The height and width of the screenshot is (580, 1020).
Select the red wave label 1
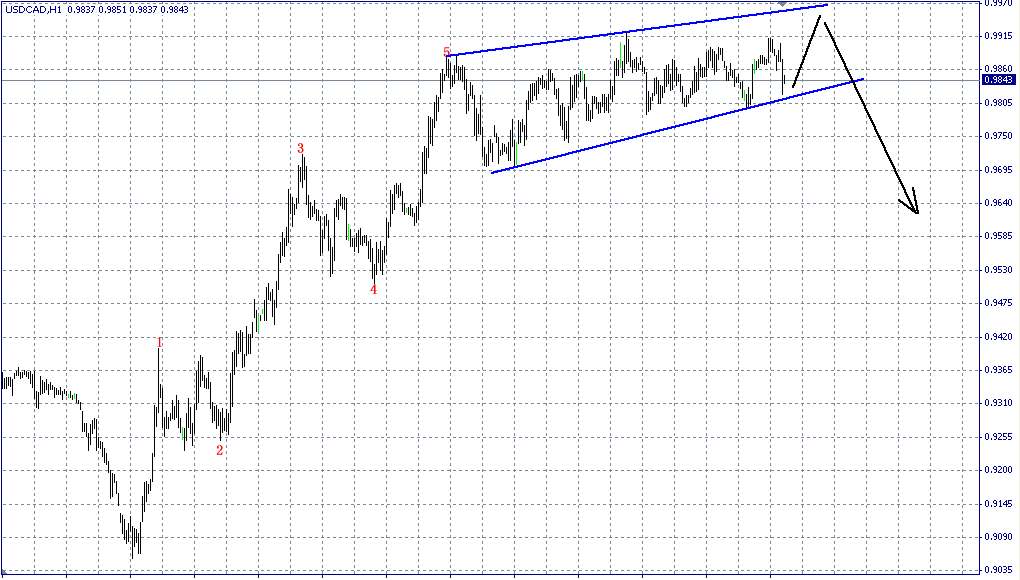tap(160, 341)
